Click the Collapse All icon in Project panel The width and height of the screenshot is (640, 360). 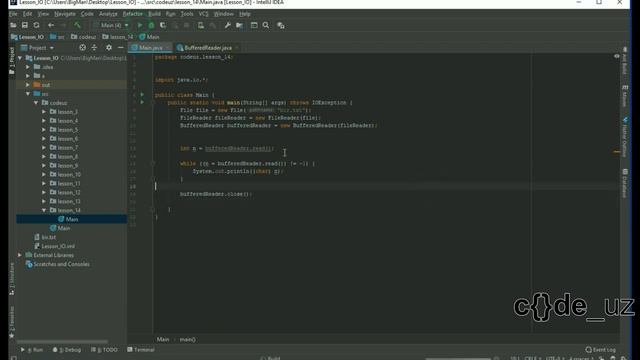[x=94, y=48]
